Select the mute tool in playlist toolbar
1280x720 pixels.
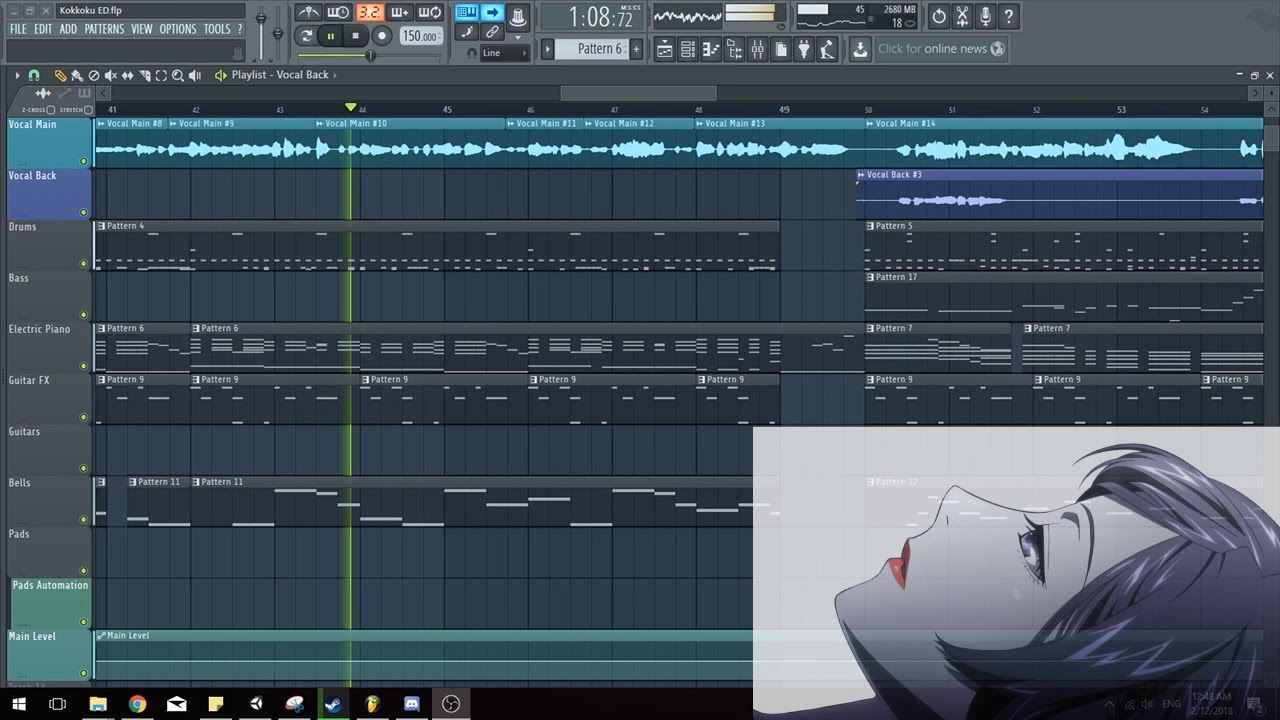pyautogui.click(x=111, y=75)
